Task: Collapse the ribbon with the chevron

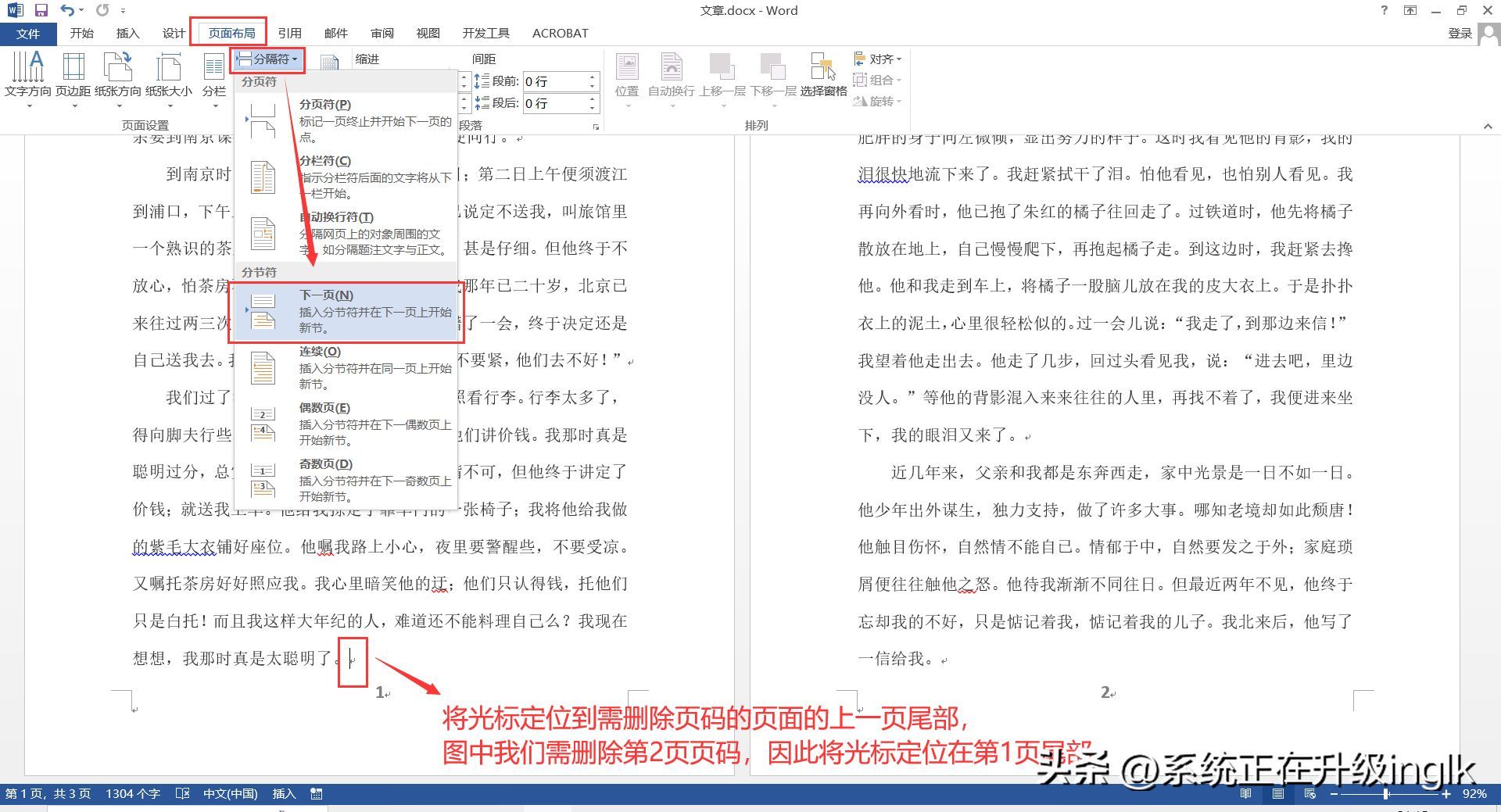Action: (1488, 126)
